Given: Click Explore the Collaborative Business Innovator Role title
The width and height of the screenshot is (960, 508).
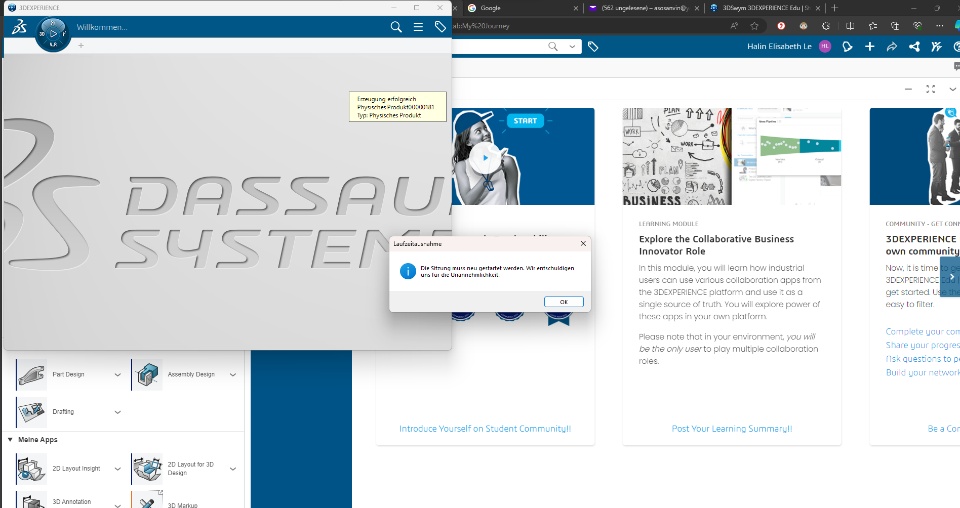Looking at the screenshot, I should pos(716,245).
